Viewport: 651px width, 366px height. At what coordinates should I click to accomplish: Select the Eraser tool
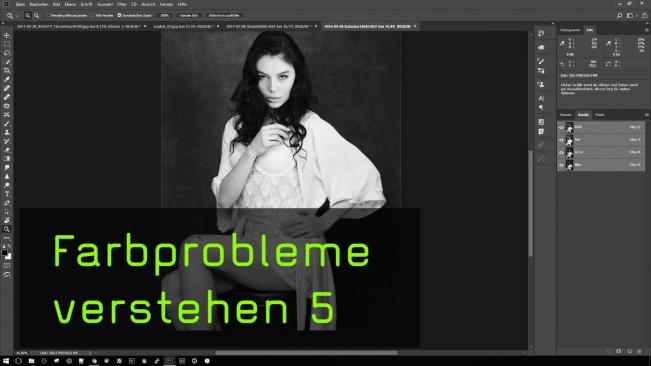(7, 150)
